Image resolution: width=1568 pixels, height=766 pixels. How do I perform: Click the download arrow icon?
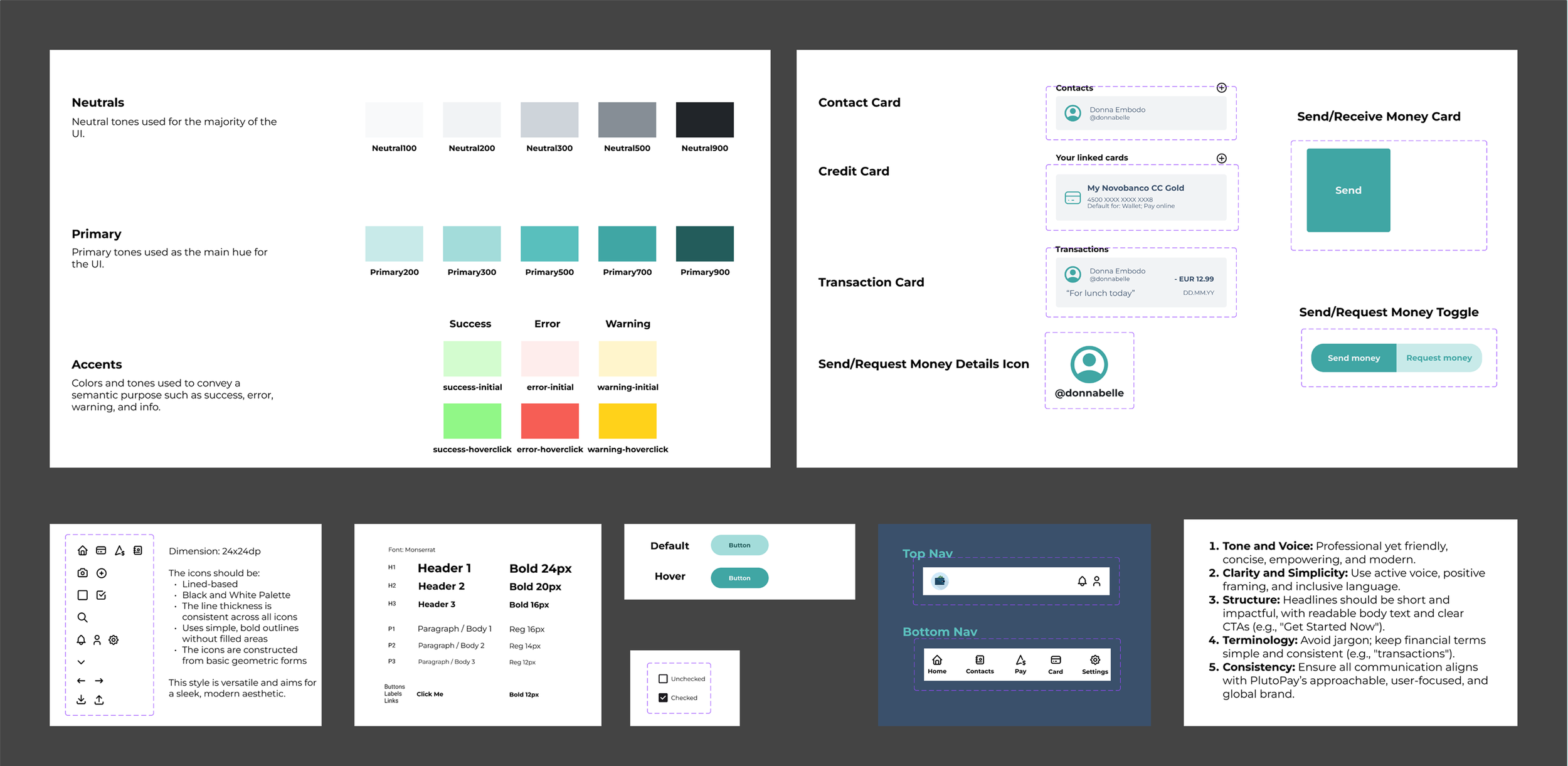click(81, 700)
